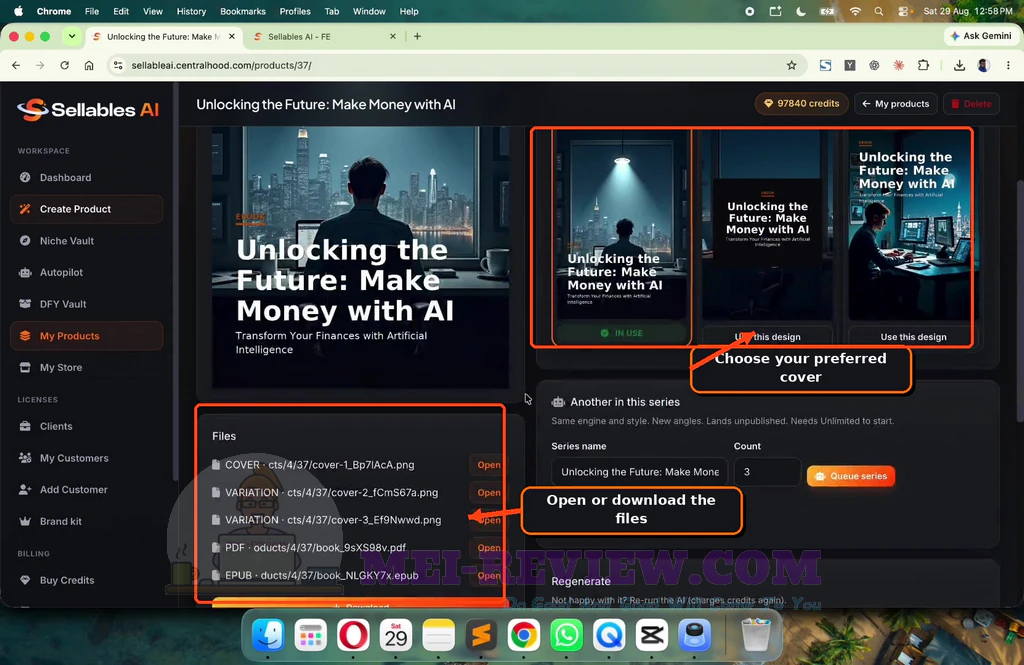Screen dimensions: 1024x665
Task: Open the Bookmarks menu in menu bar
Action: 243,11
